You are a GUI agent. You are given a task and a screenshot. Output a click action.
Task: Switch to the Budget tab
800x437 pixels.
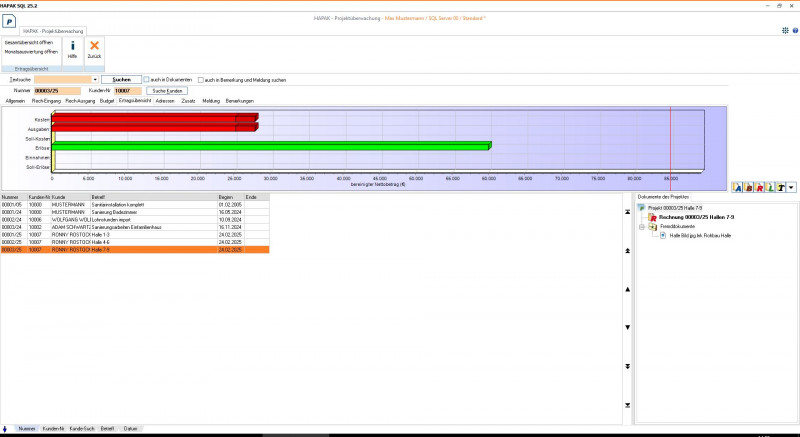coord(107,101)
